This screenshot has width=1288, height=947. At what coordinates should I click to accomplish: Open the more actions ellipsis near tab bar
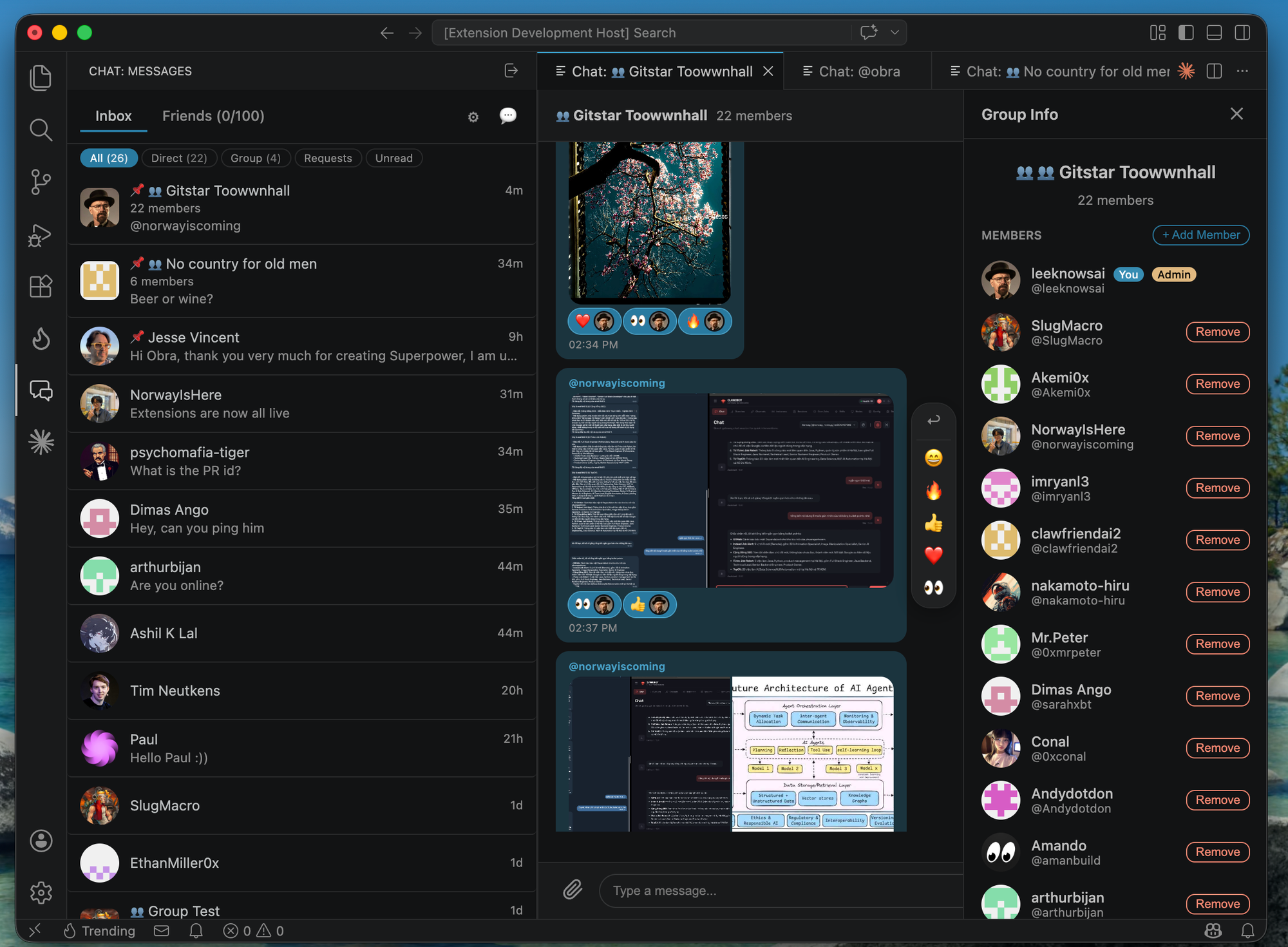[x=1242, y=71]
